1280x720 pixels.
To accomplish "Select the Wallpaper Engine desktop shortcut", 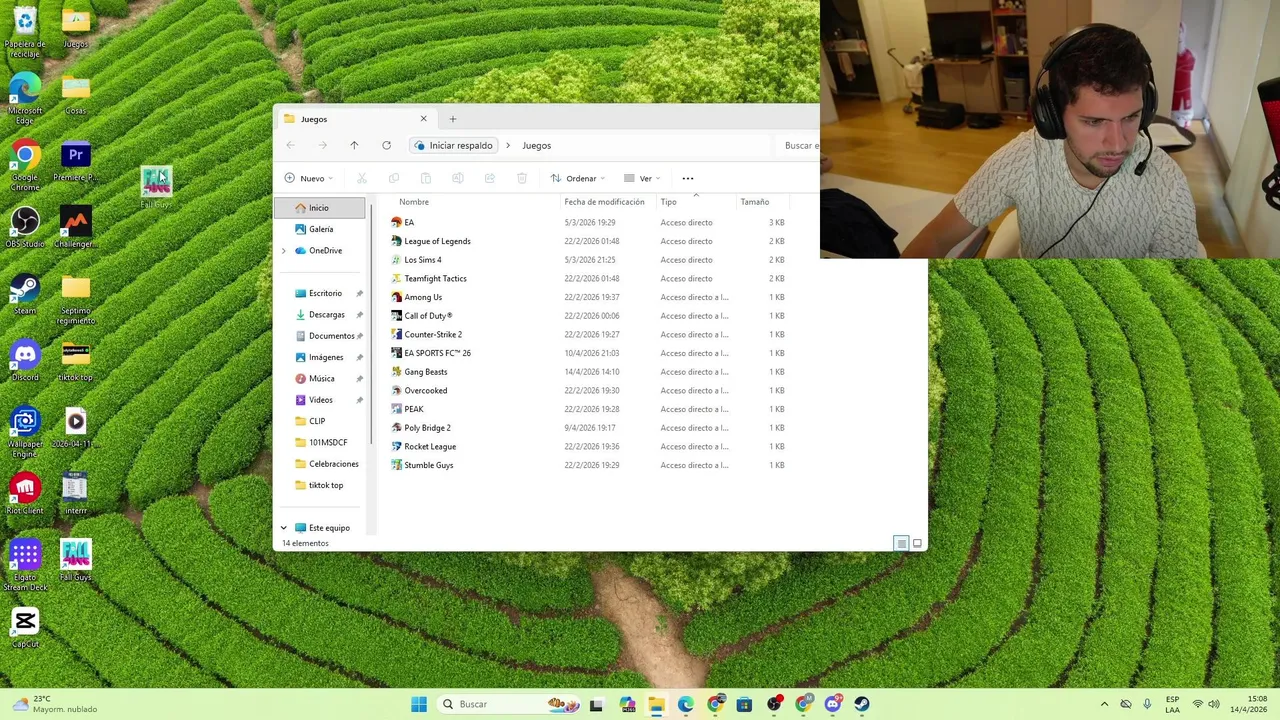I will [25, 431].
